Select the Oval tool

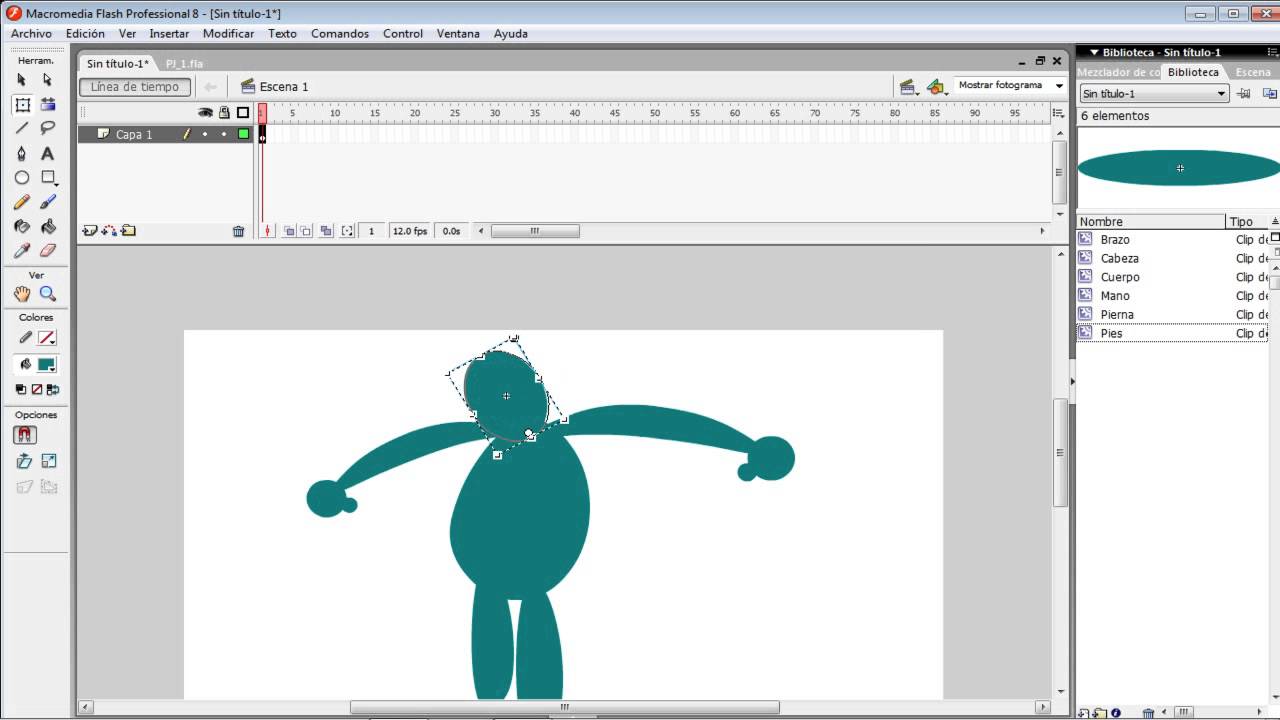pos(22,177)
